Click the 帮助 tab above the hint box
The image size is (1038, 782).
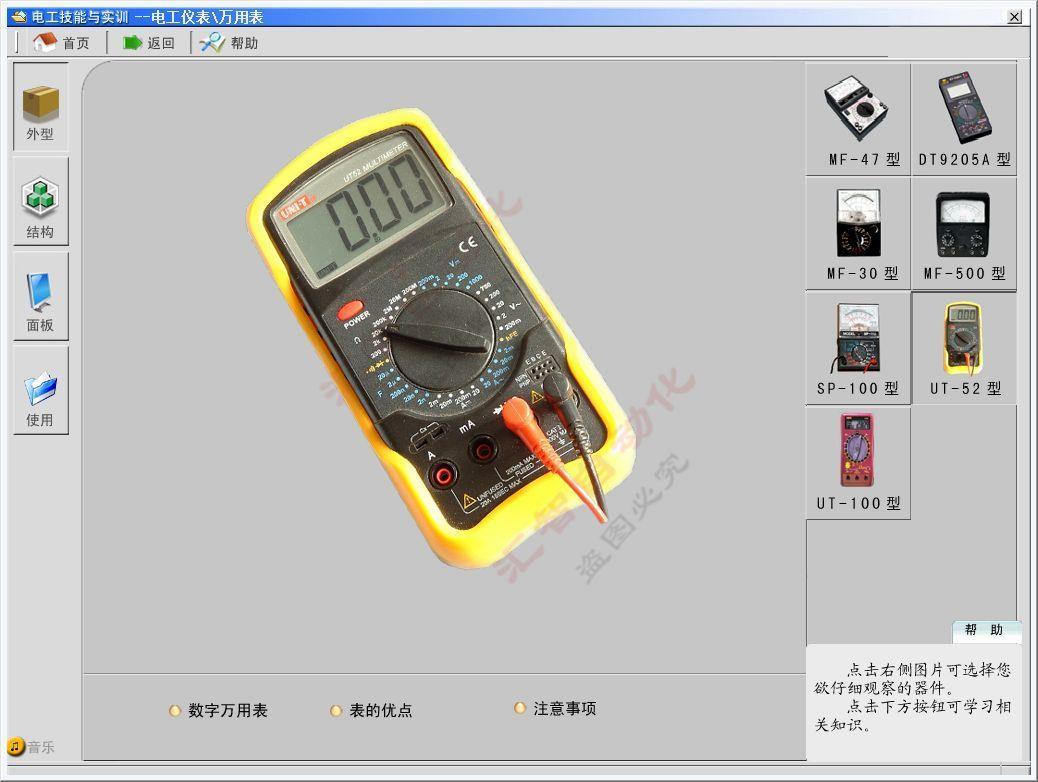[984, 630]
